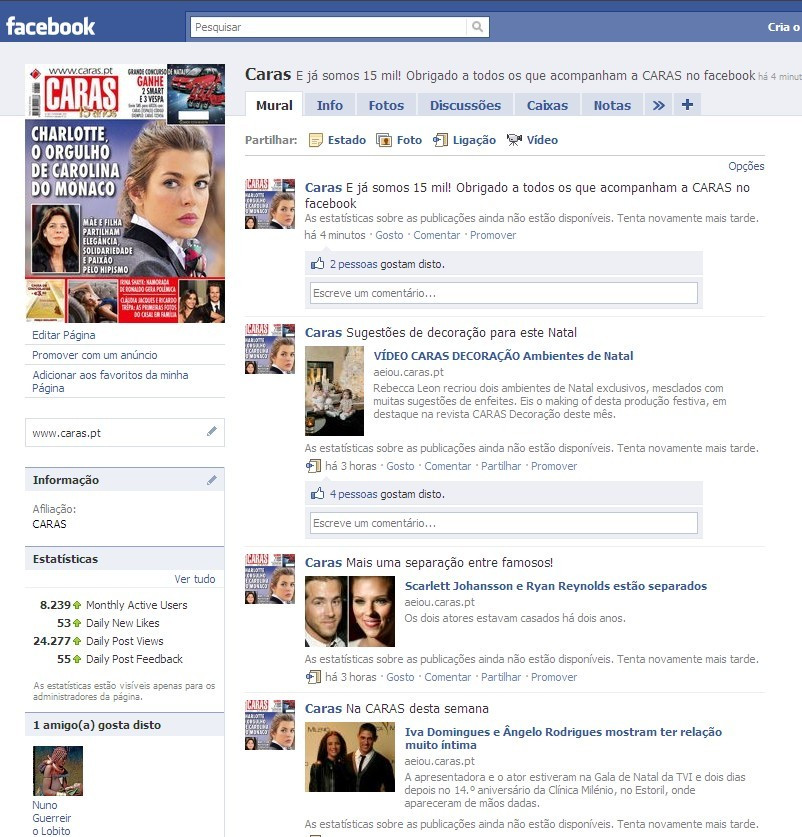Expand more tabs with double chevron

point(659,105)
